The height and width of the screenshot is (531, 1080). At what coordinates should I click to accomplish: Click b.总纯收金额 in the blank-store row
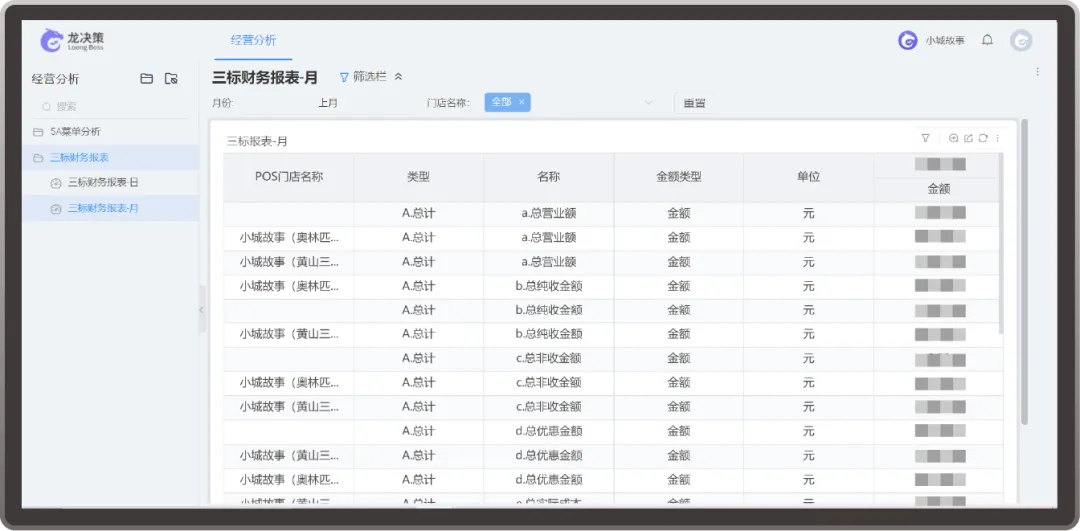[548, 310]
